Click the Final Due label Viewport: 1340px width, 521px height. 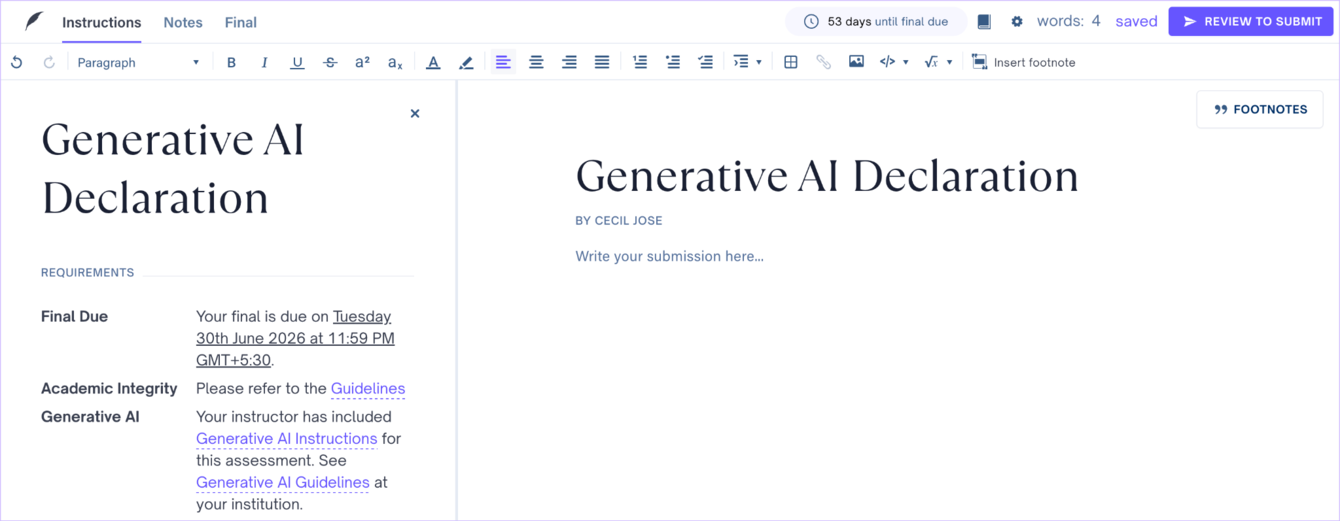(x=74, y=316)
